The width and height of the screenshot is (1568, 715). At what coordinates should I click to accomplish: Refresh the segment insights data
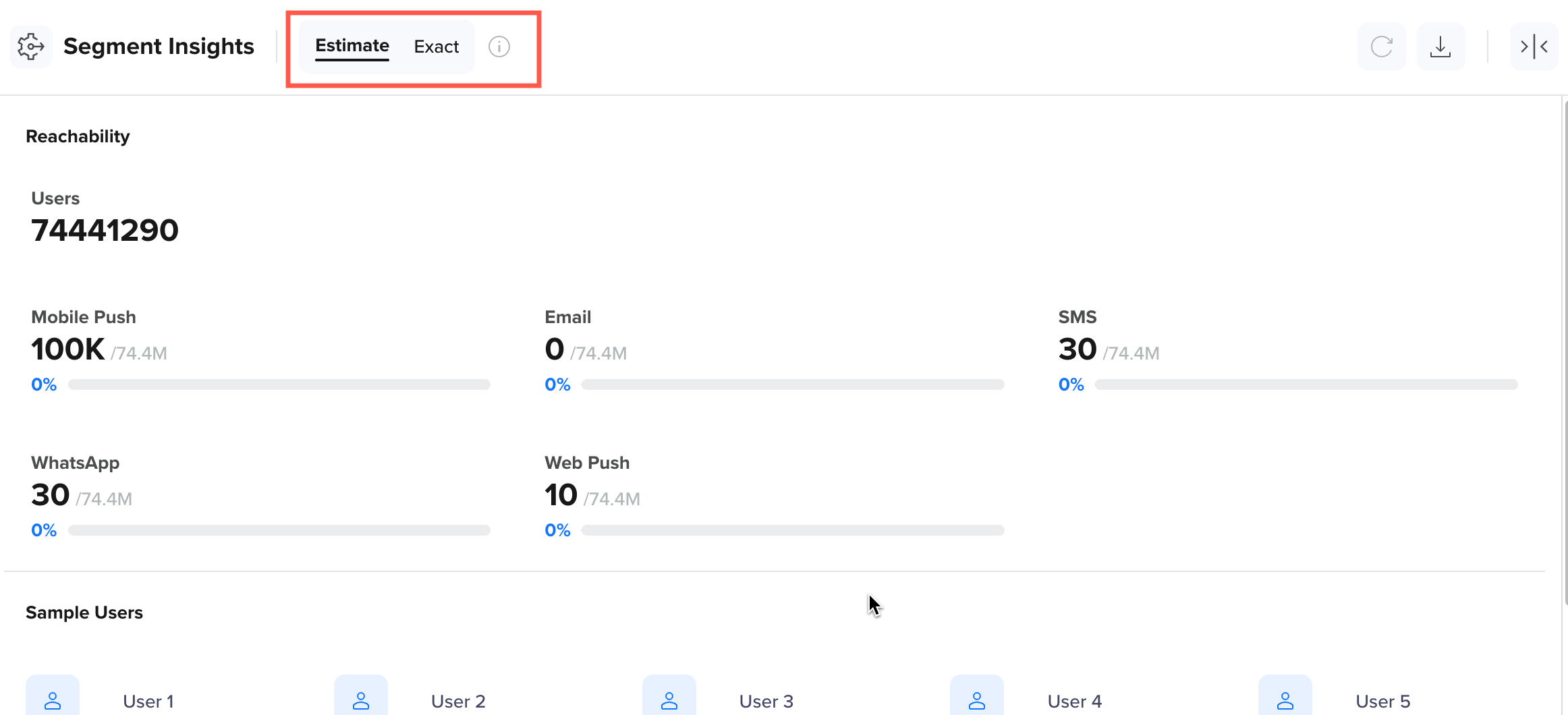pos(1381,46)
